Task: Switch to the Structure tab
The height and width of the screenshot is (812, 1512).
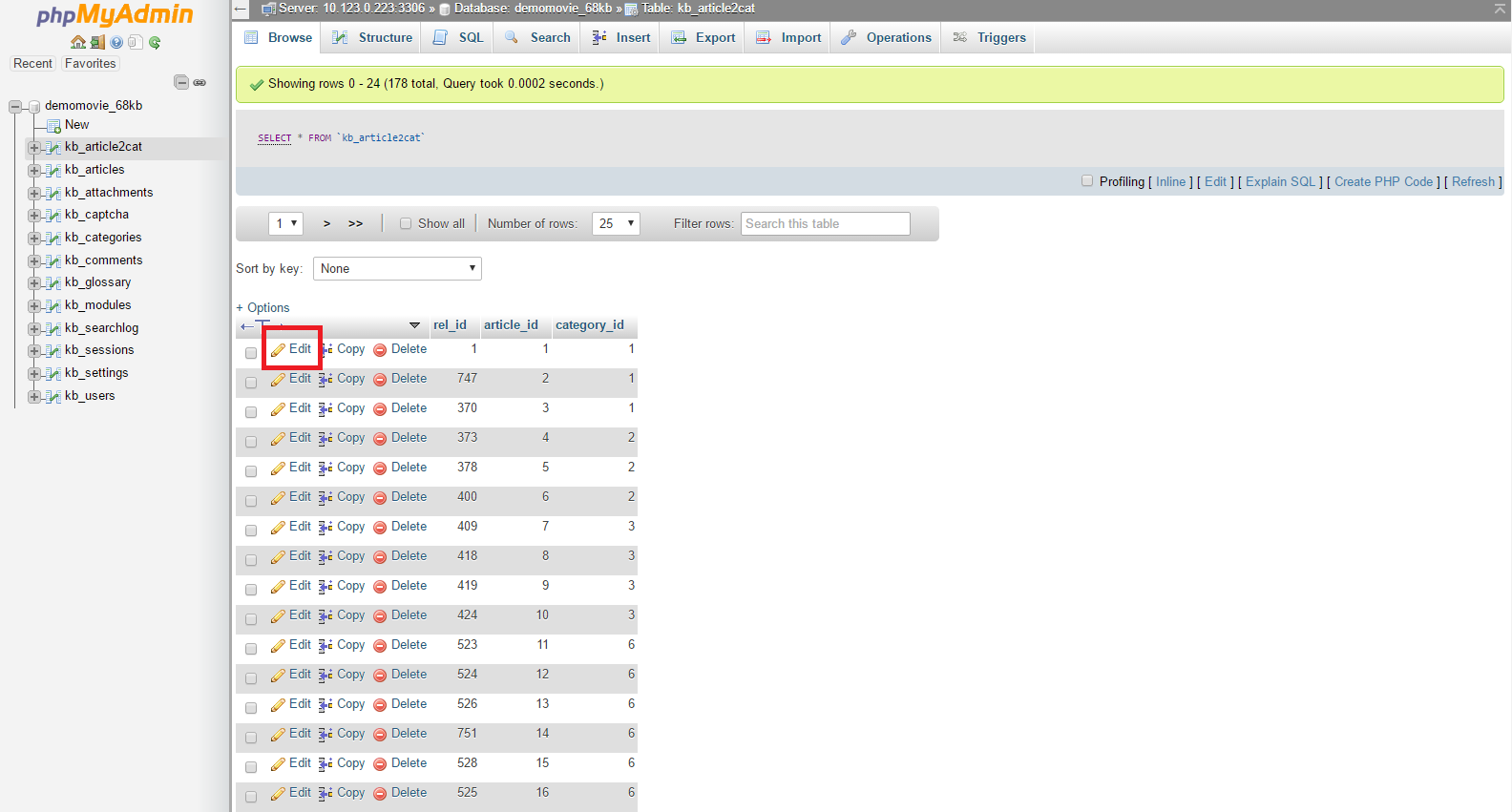Action: (372, 37)
